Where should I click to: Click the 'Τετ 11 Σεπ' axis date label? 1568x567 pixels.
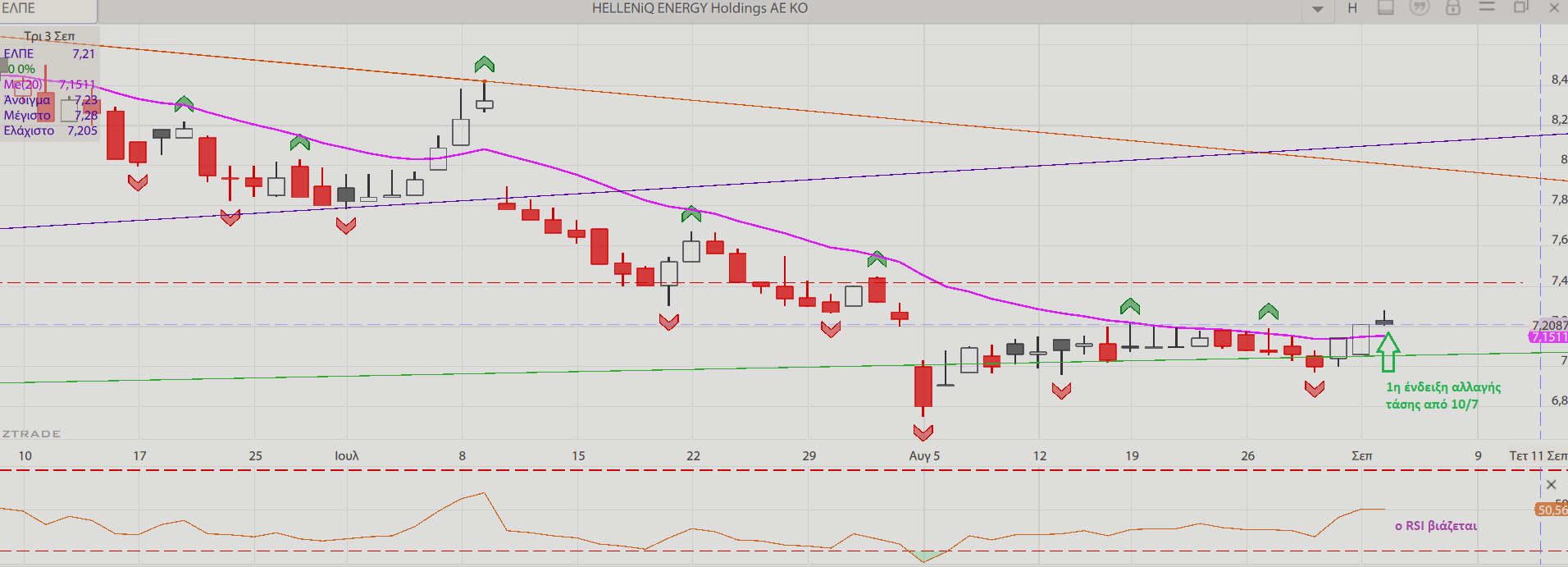1538,455
